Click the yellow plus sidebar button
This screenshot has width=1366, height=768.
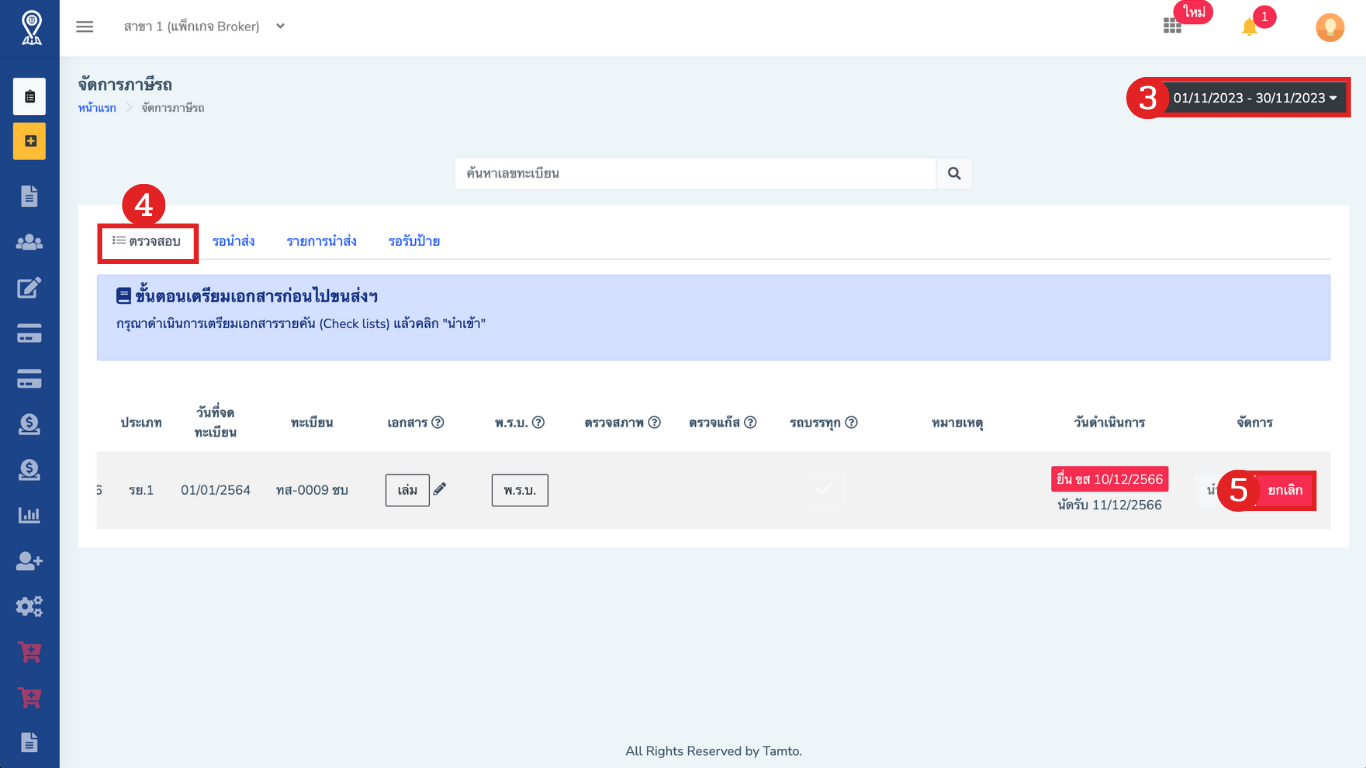(30, 141)
